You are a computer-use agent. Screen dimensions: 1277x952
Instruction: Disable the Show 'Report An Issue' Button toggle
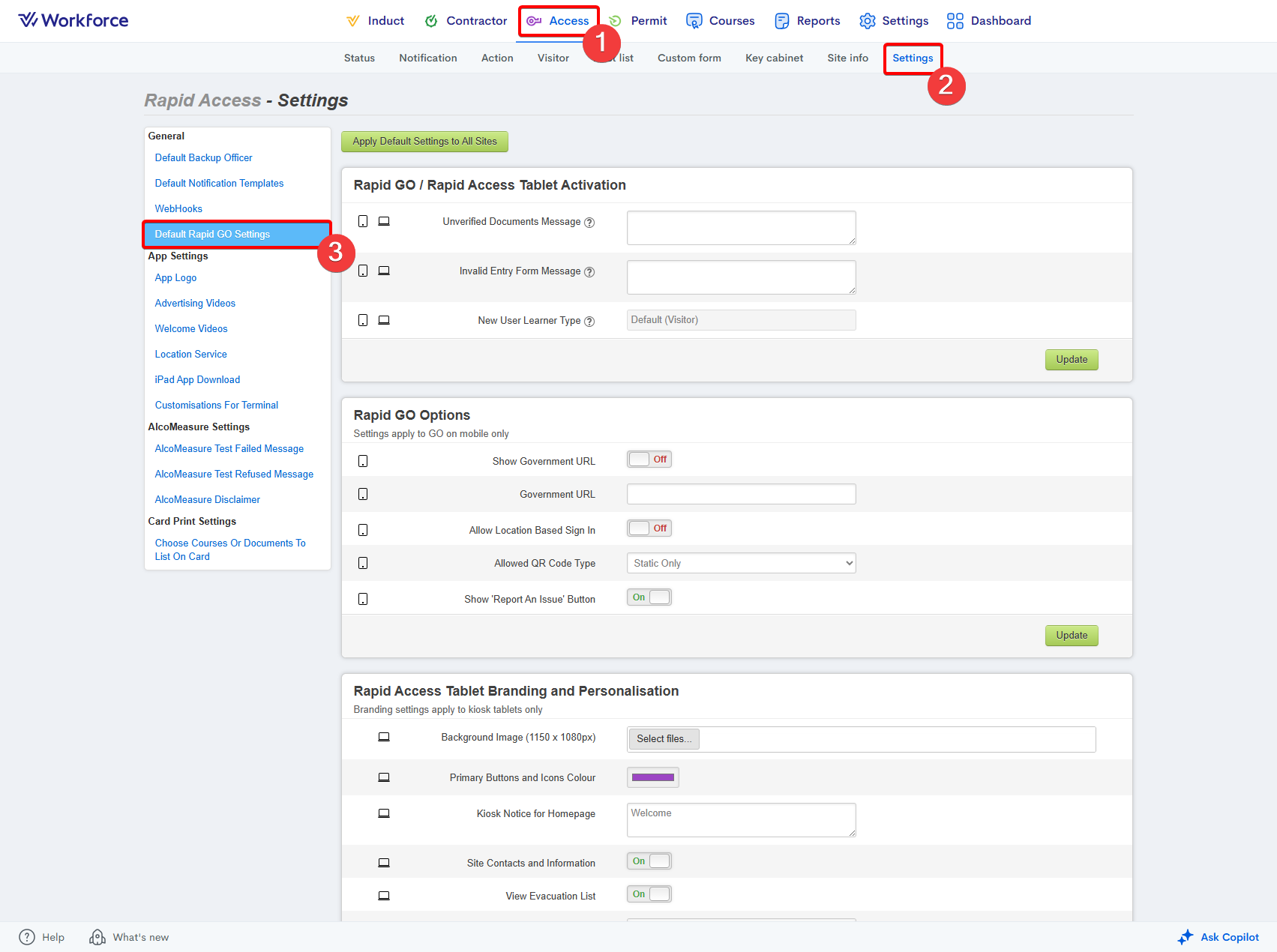649,597
